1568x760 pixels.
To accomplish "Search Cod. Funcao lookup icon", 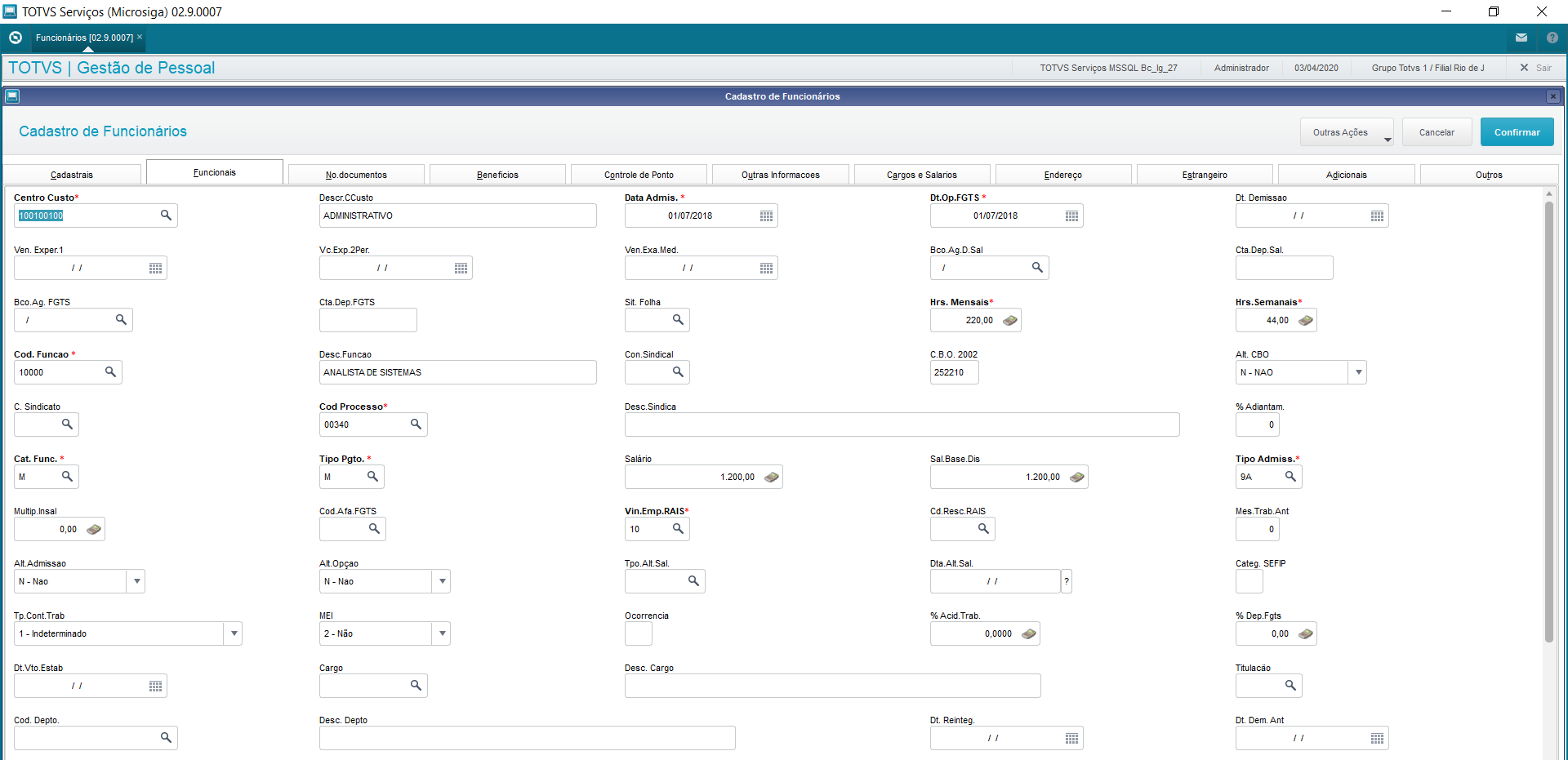I will (x=110, y=372).
